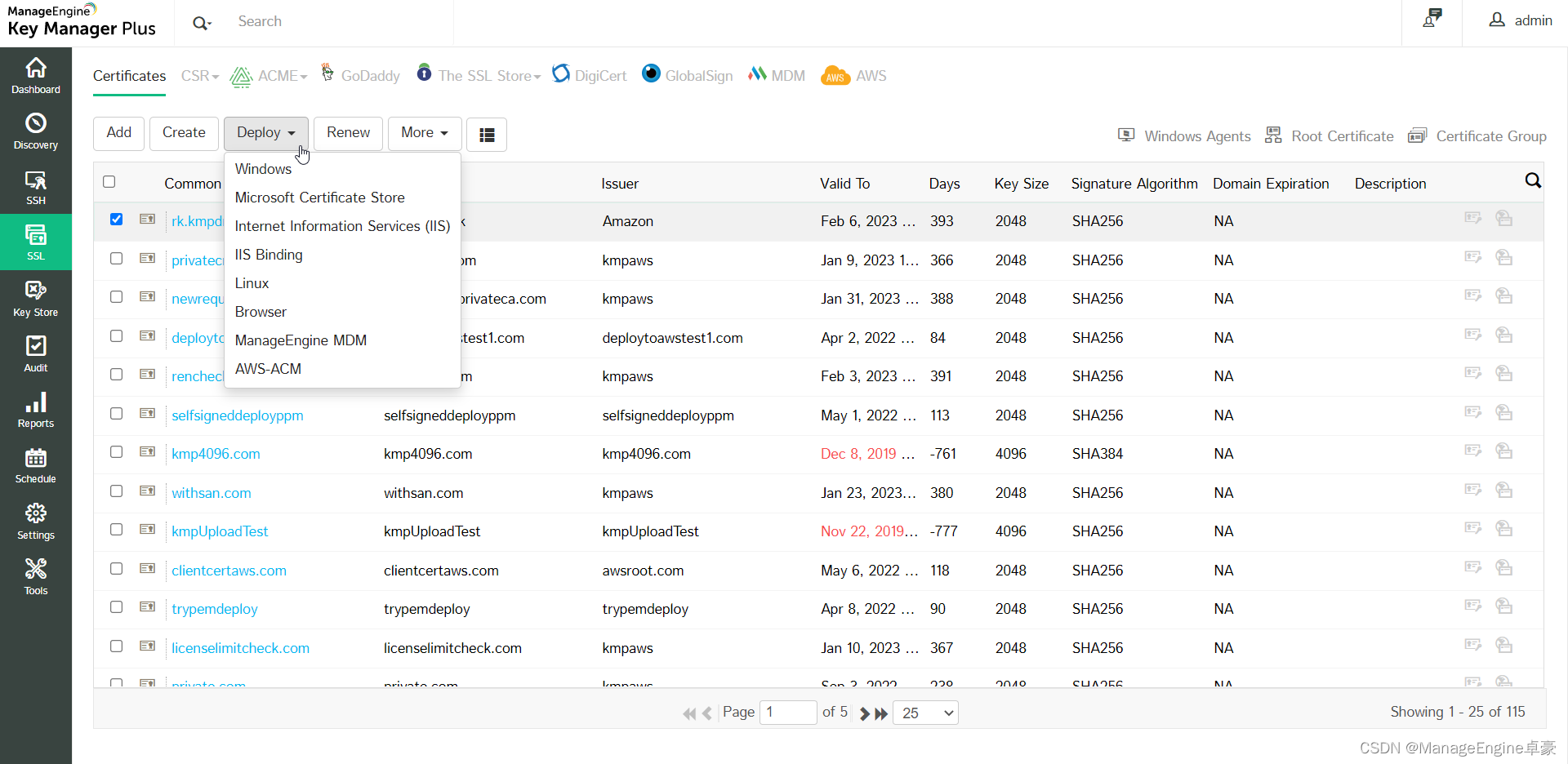This screenshot has height=764, width=1568.
Task: Choose Windows from Deploy menu
Action: pos(263,169)
